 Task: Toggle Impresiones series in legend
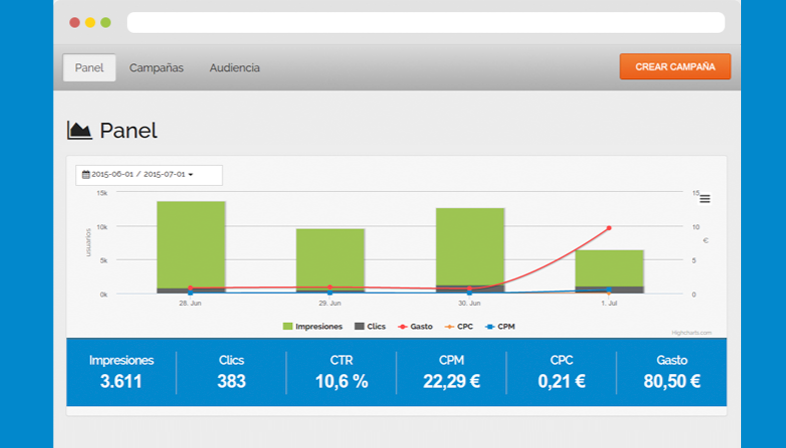point(313,326)
